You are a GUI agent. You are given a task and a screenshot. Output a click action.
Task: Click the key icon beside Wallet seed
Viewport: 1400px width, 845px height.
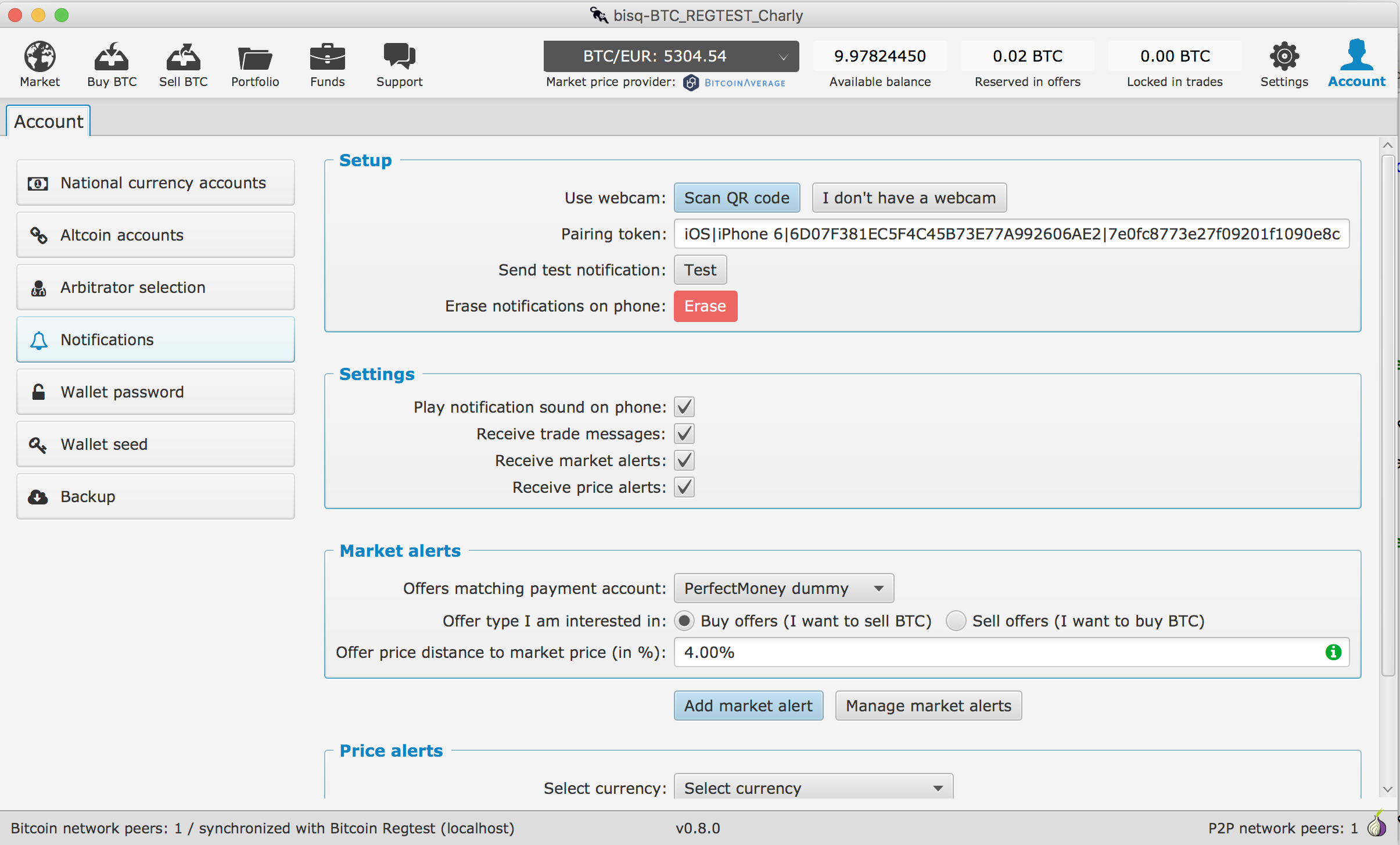click(x=38, y=445)
